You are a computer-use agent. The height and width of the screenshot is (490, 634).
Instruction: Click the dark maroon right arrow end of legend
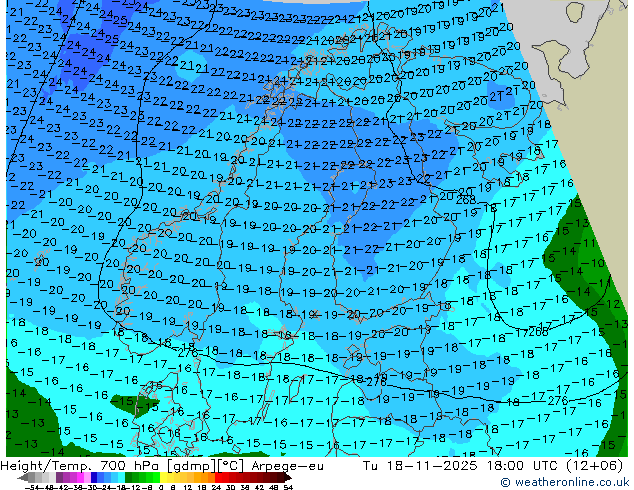point(288,478)
